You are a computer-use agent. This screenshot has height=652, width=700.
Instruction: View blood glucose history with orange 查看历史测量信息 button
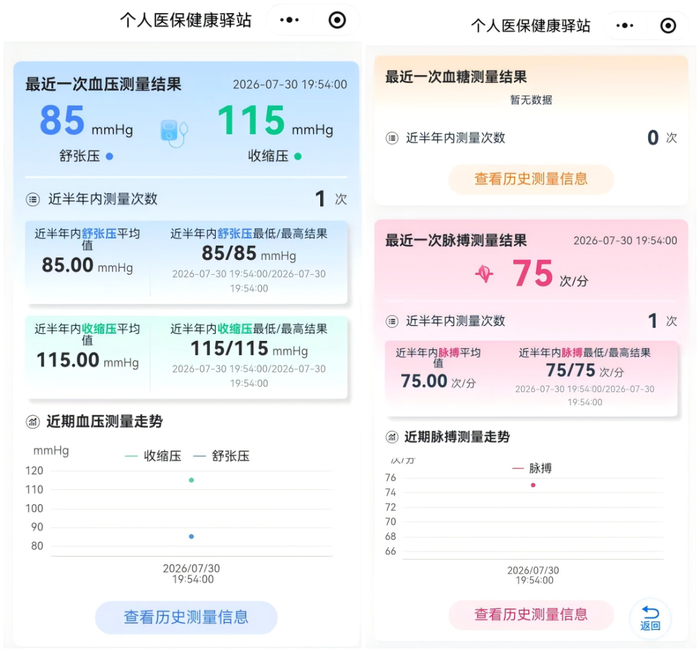[531, 179]
